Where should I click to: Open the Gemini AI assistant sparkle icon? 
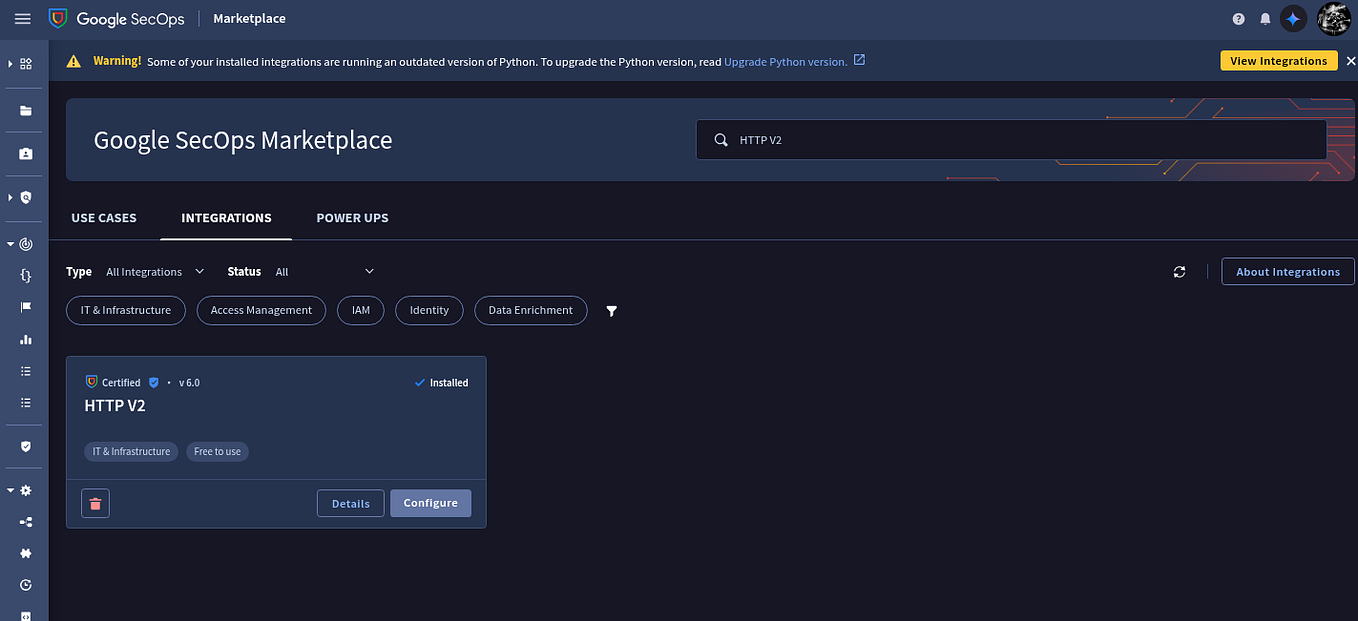1293,18
